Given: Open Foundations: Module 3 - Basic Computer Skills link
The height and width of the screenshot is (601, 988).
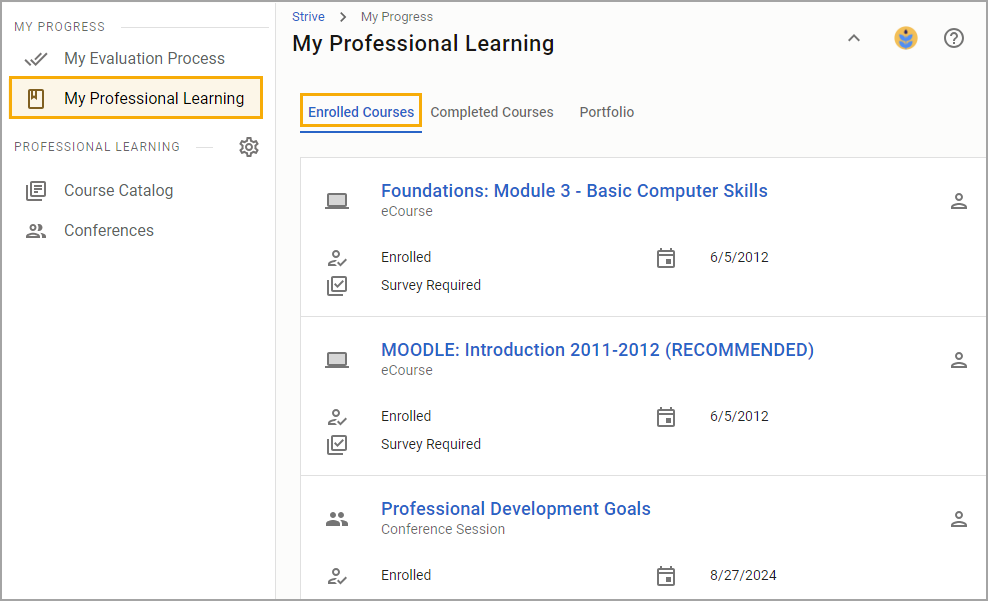Looking at the screenshot, I should point(574,191).
